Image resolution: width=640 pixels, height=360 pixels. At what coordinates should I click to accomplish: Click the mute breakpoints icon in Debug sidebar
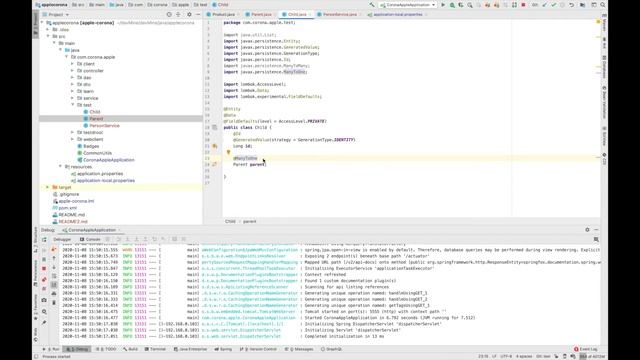coord(44,289)
